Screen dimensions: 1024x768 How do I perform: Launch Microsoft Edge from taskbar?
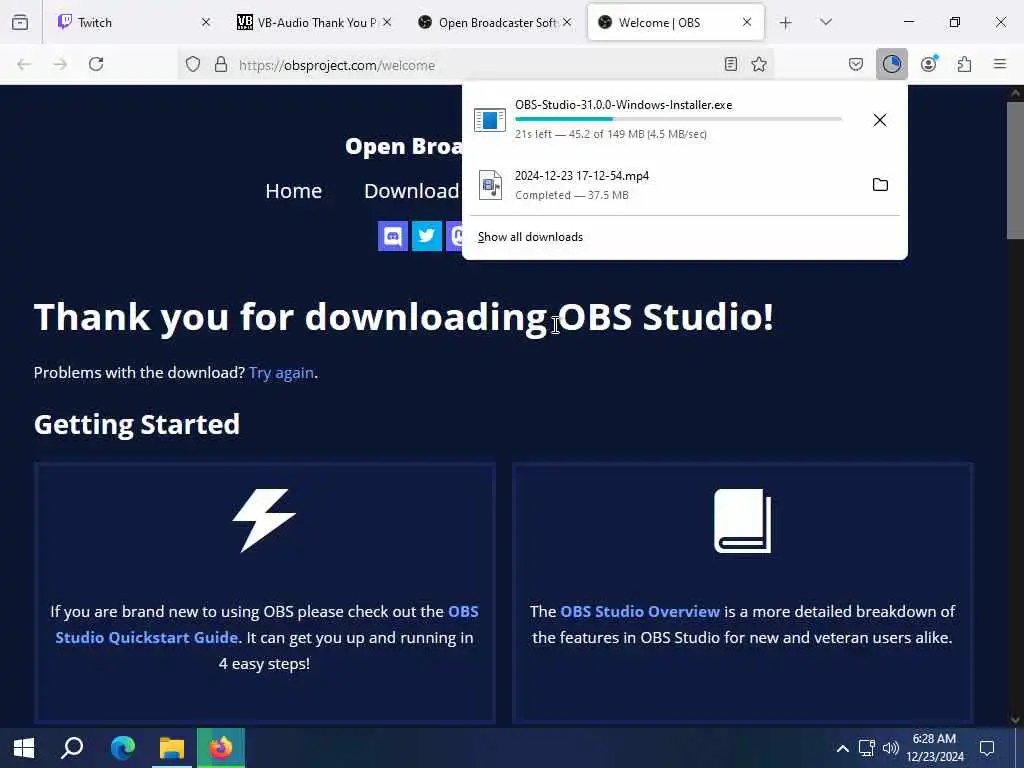(x=123, y=748)
